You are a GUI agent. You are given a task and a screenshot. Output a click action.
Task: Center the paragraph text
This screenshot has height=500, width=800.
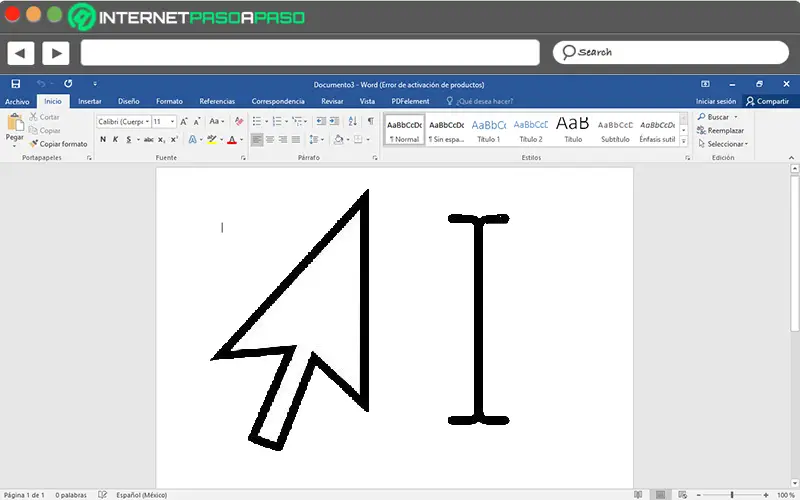[270, 139]
